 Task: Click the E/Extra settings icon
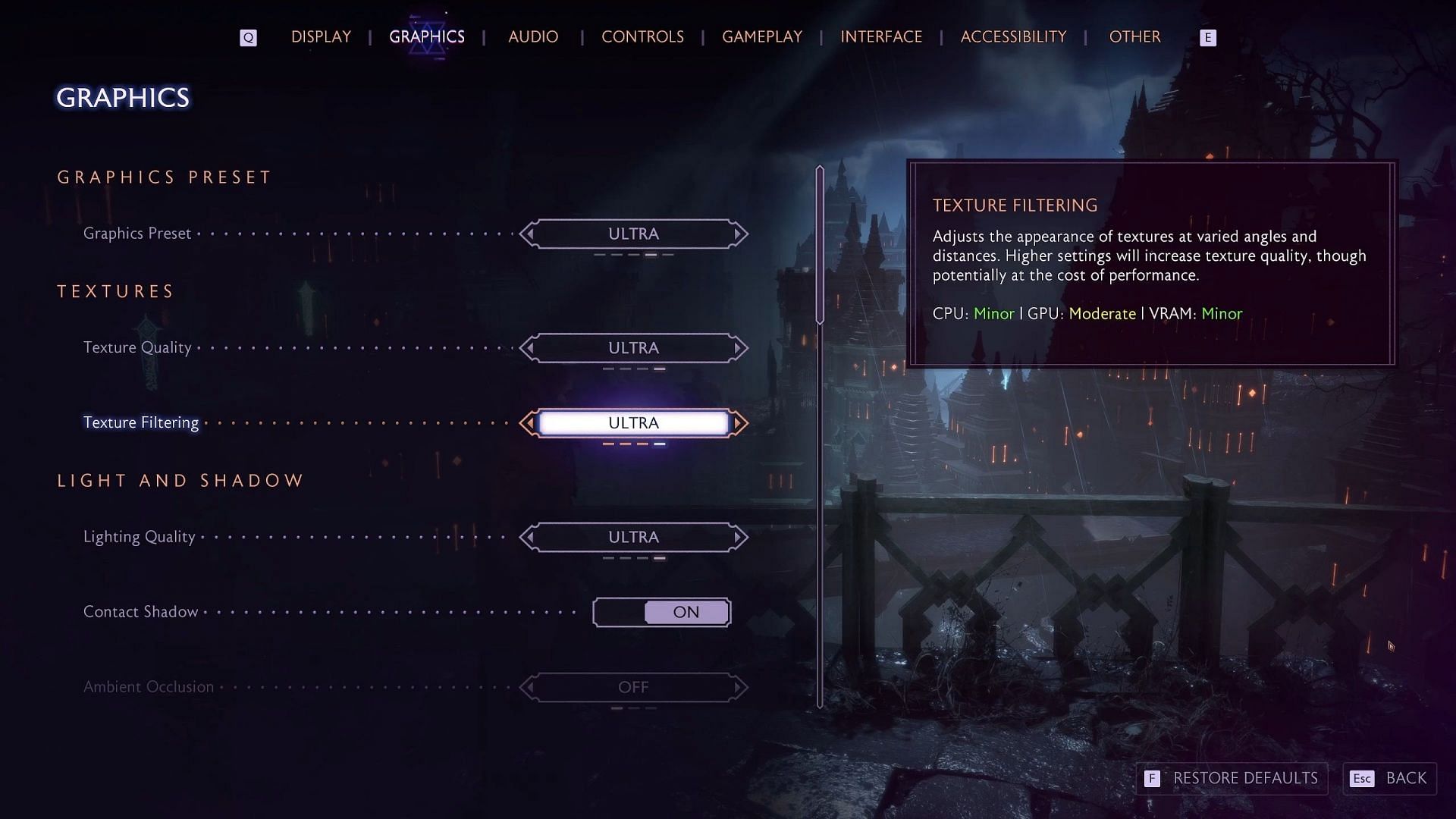tap(1208, 38)
